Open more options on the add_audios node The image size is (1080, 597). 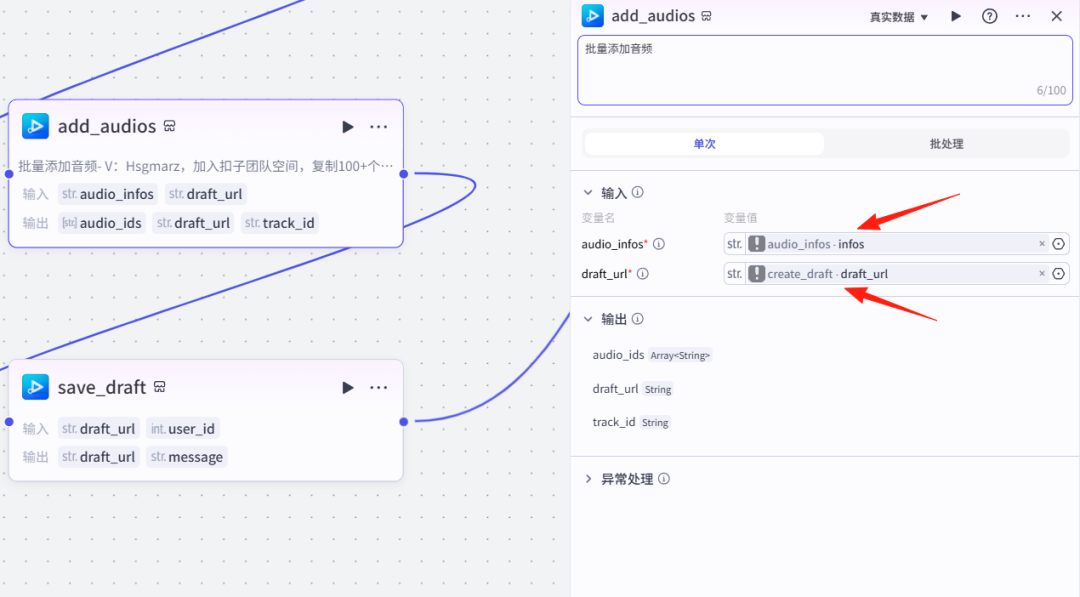point(378,126)
